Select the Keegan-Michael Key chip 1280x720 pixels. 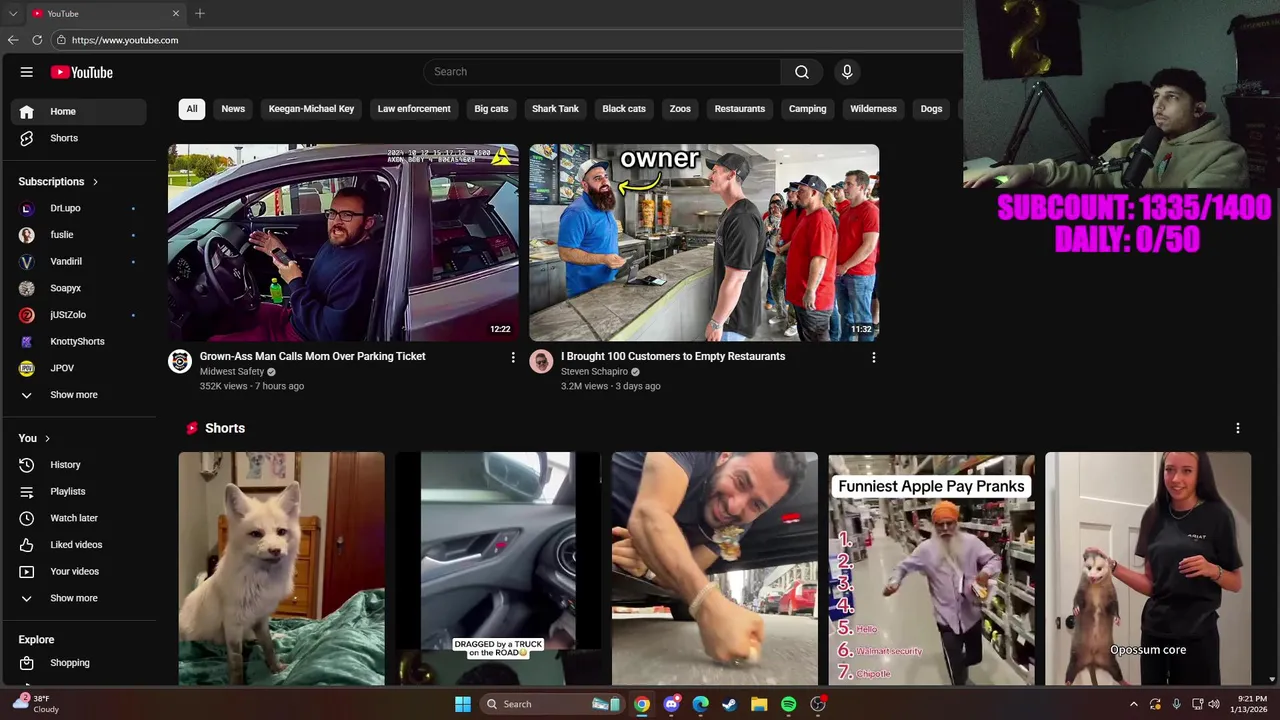(x=311, y=109)
